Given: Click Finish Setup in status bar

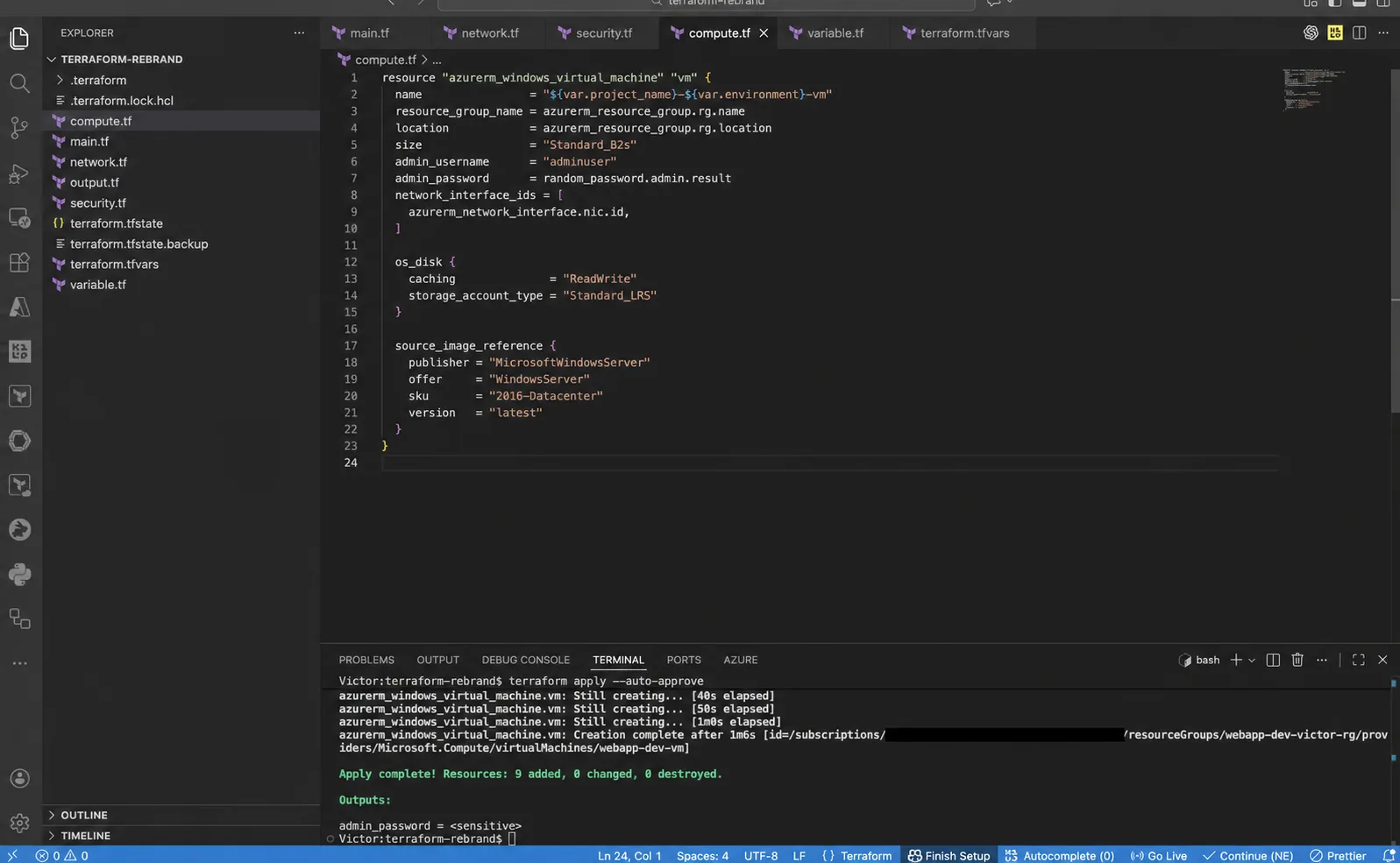Looking at the screenshot, I should tap(949, 855).
